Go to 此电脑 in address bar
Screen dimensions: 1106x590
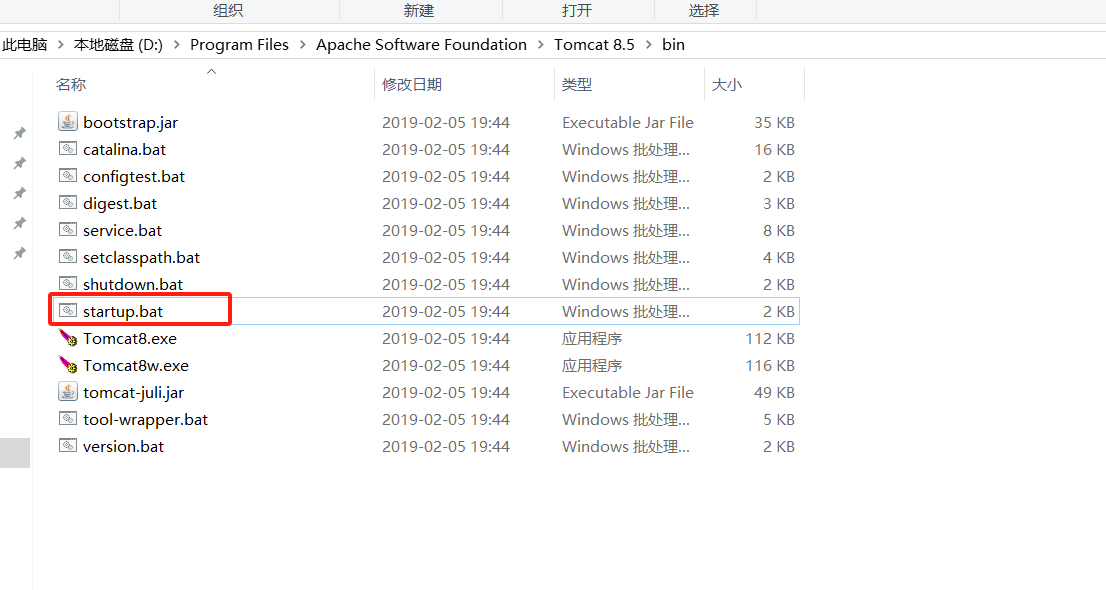point(24,45)
